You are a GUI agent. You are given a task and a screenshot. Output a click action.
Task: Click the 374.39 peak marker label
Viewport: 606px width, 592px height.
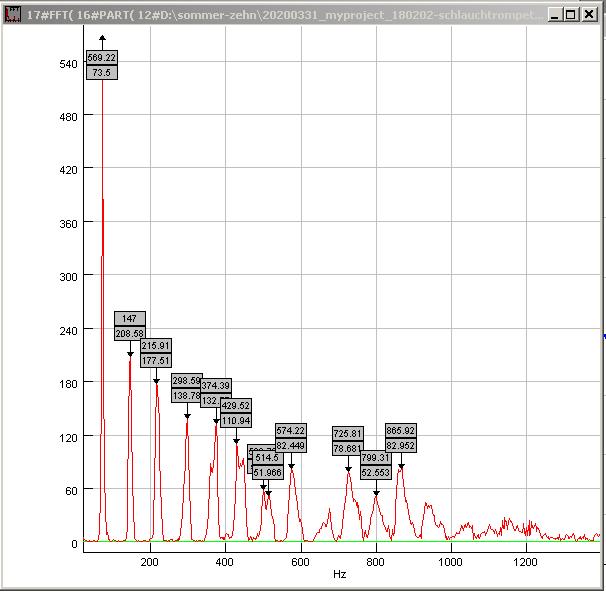tap(218, 385)
